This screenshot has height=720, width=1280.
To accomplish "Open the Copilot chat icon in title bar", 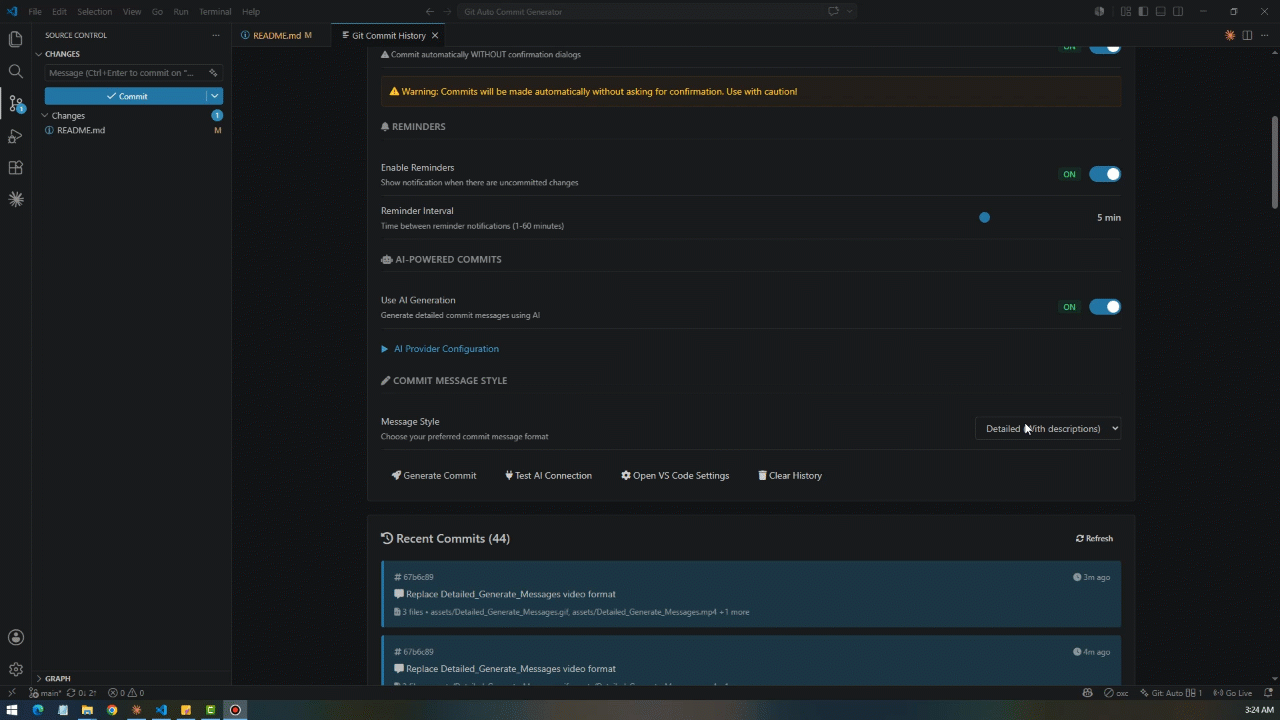I will pos(833,11).
